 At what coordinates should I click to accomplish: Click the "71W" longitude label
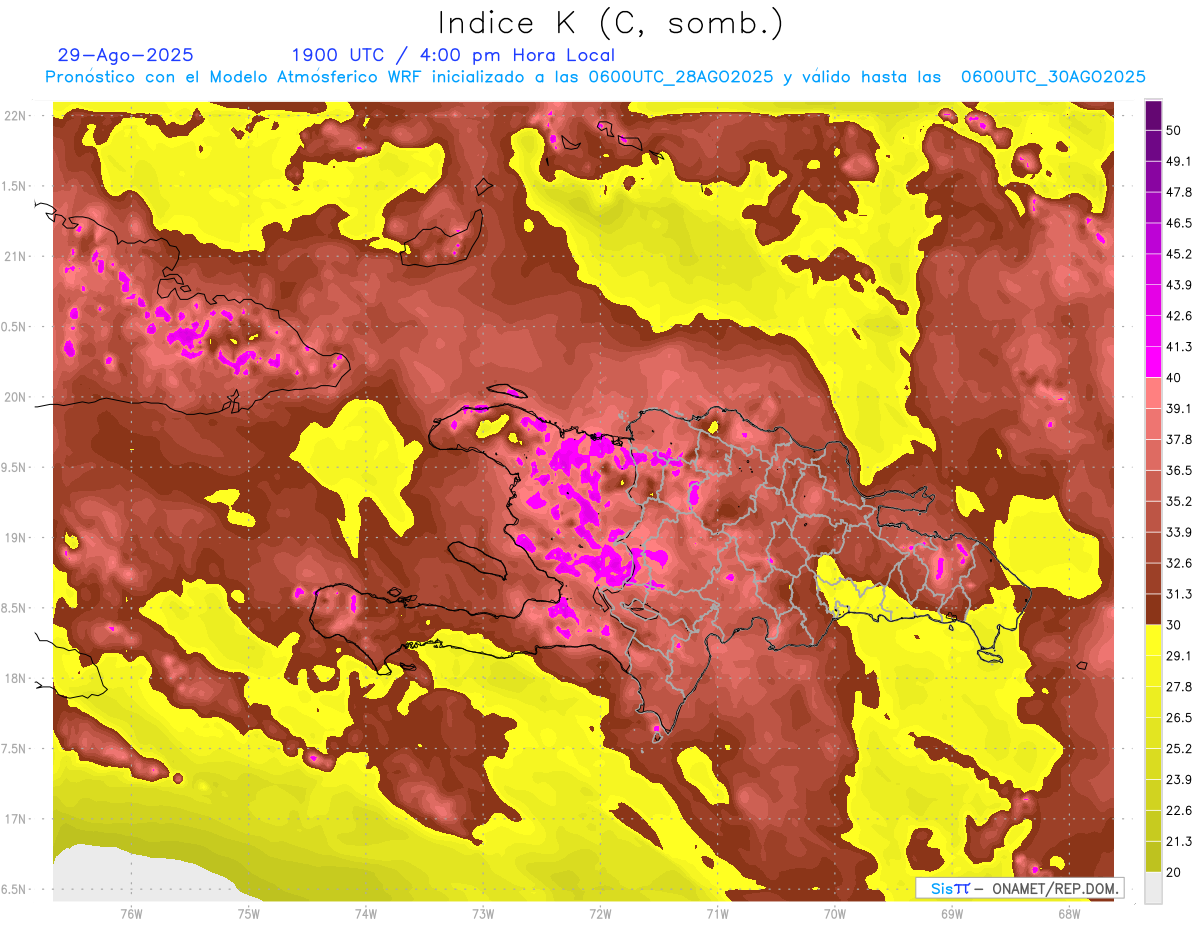click(x=717, y=913)
